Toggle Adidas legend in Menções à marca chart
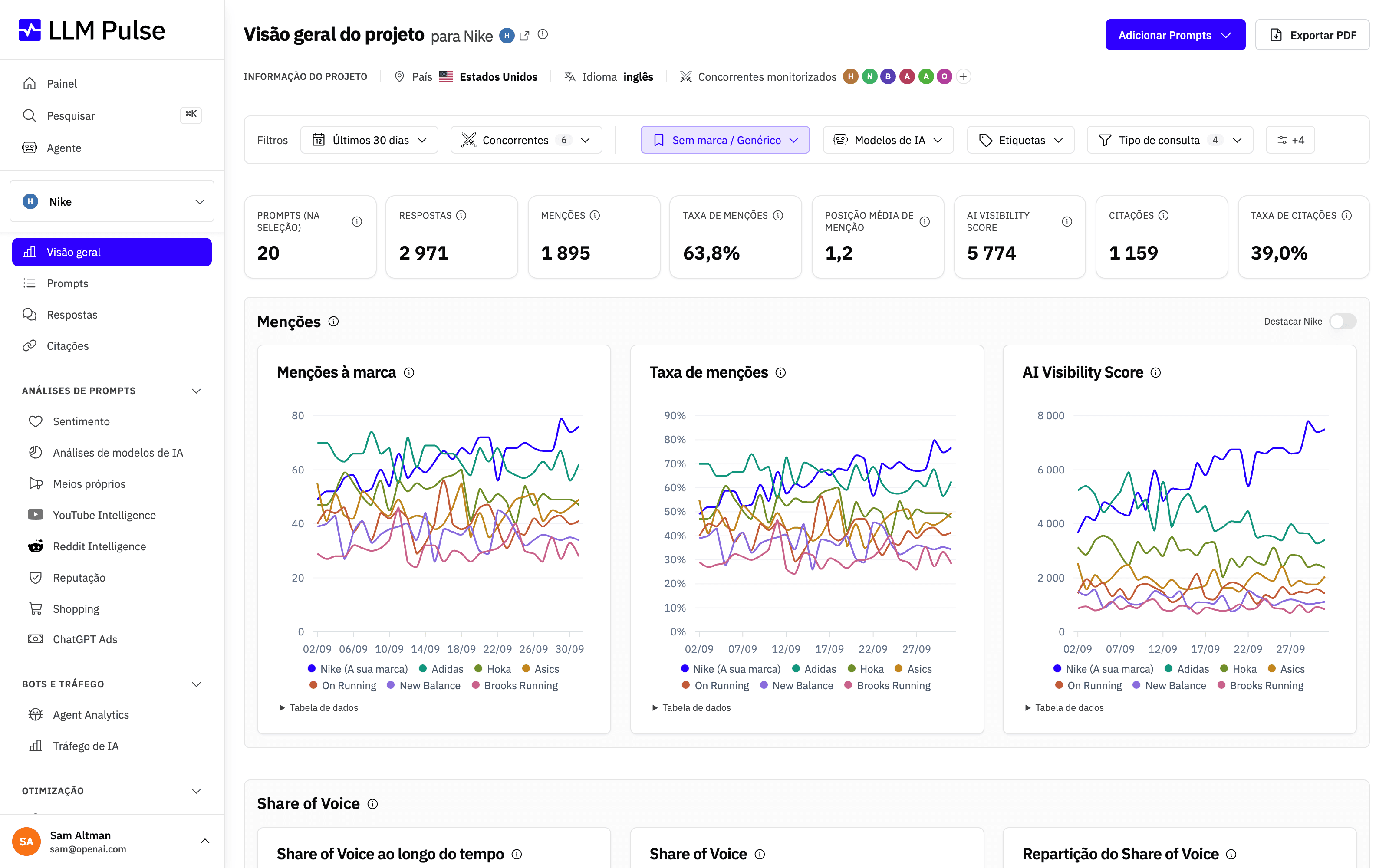 [x=441, y=669]
